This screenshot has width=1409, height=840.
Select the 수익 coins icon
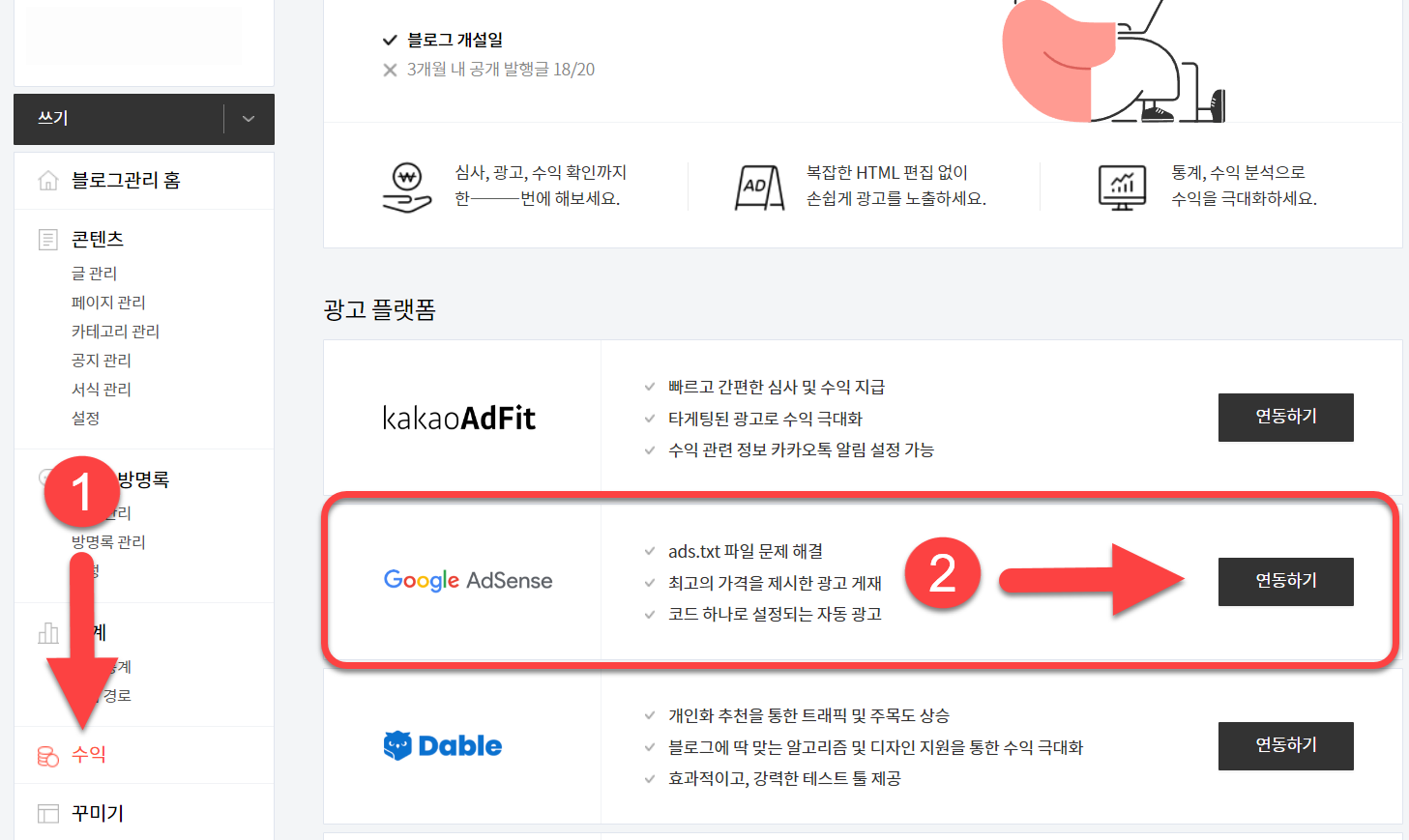pos(47,757)
